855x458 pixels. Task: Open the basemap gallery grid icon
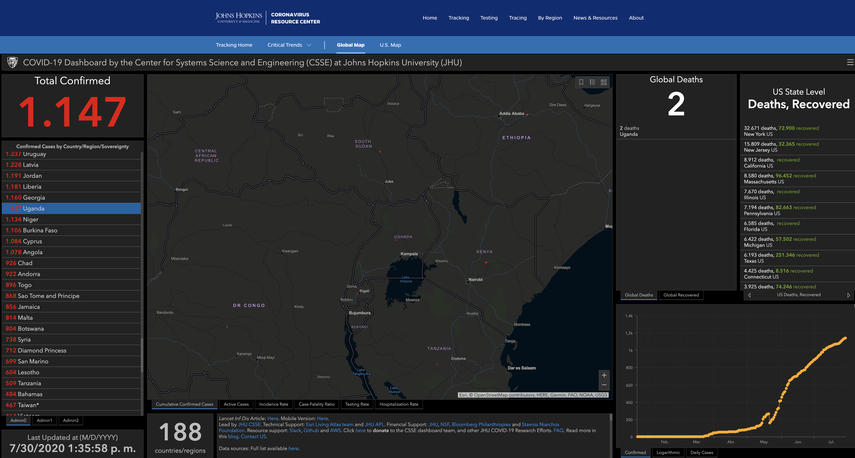[604, 82]
